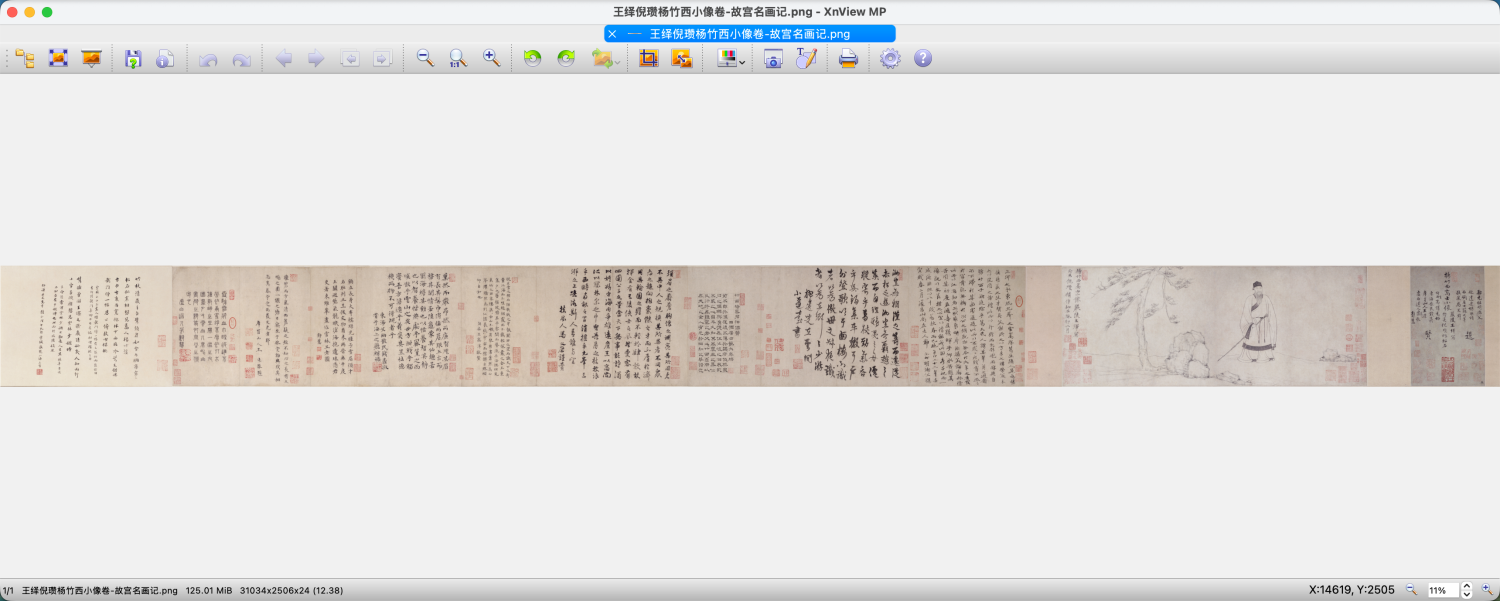Select the 王绎倪瓒杨竹西小像卷 image tab

pos(750,34)
